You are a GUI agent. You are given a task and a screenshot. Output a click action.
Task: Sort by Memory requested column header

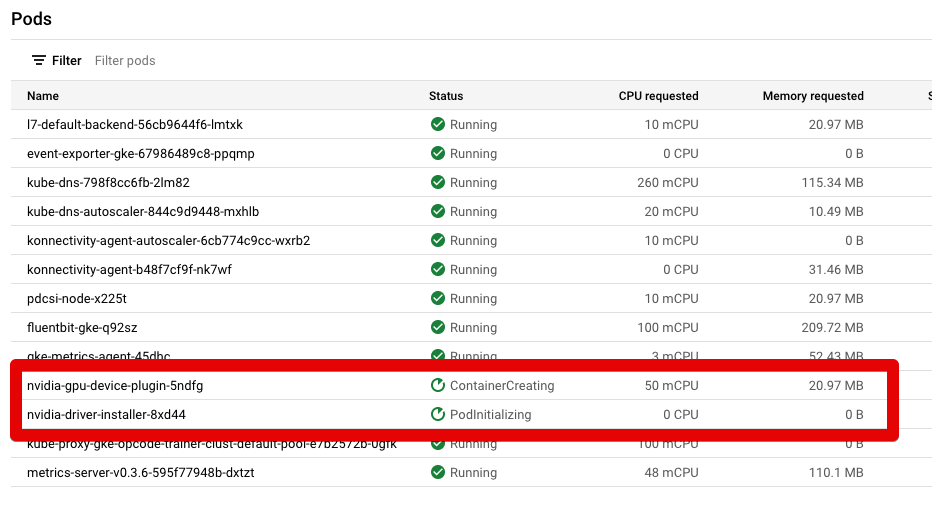click(x=812, y=96)
